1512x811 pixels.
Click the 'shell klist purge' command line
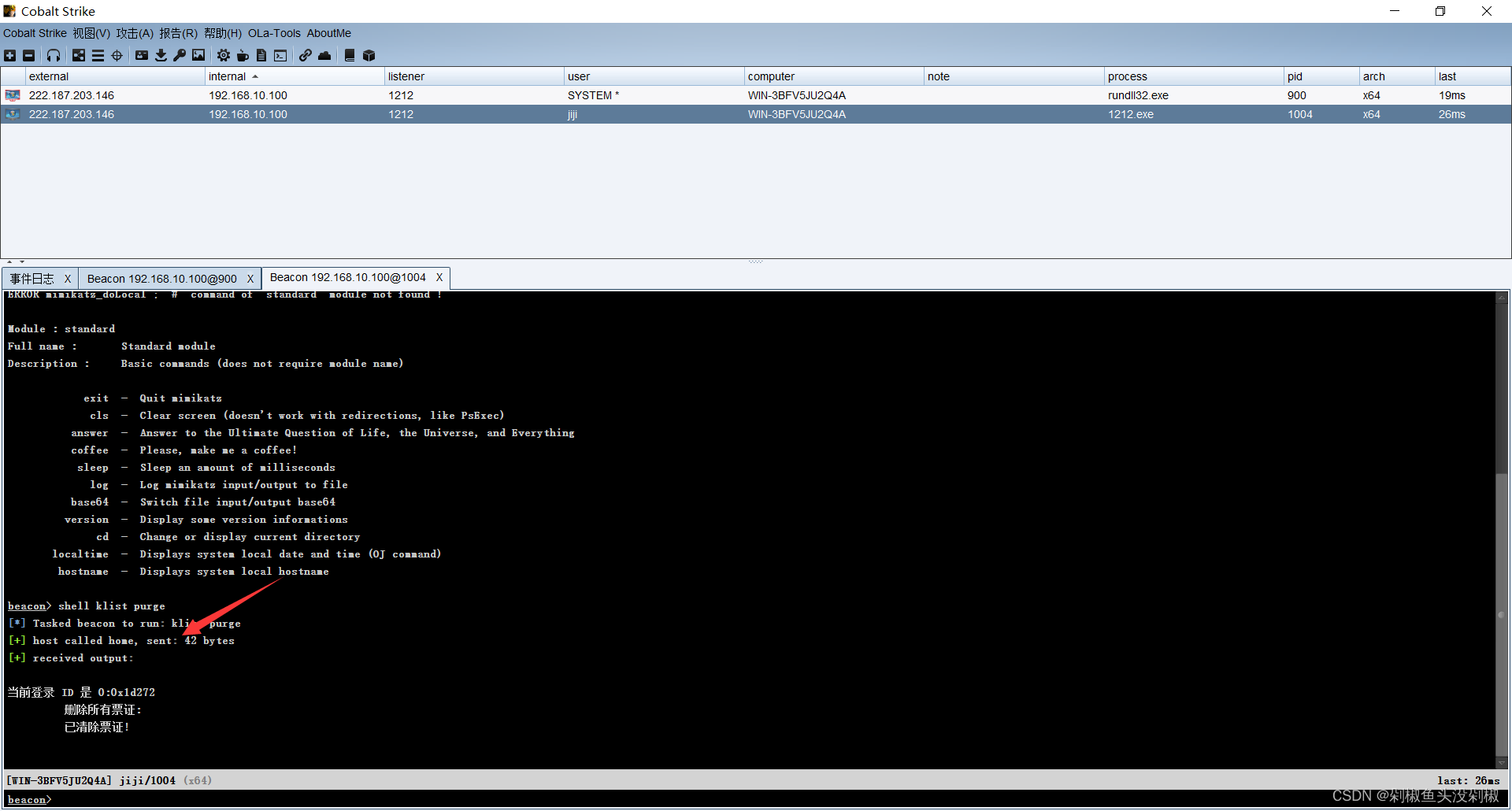coord(112,606)
